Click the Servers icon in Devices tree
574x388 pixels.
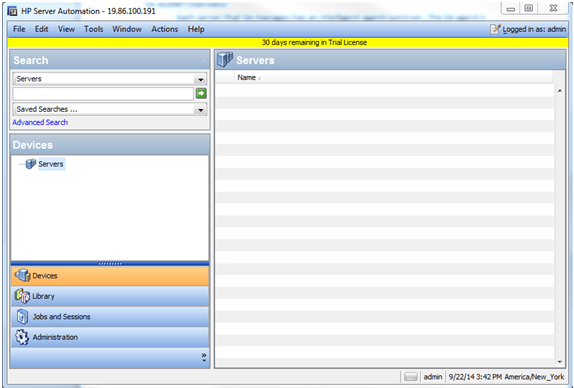[31, 164]
